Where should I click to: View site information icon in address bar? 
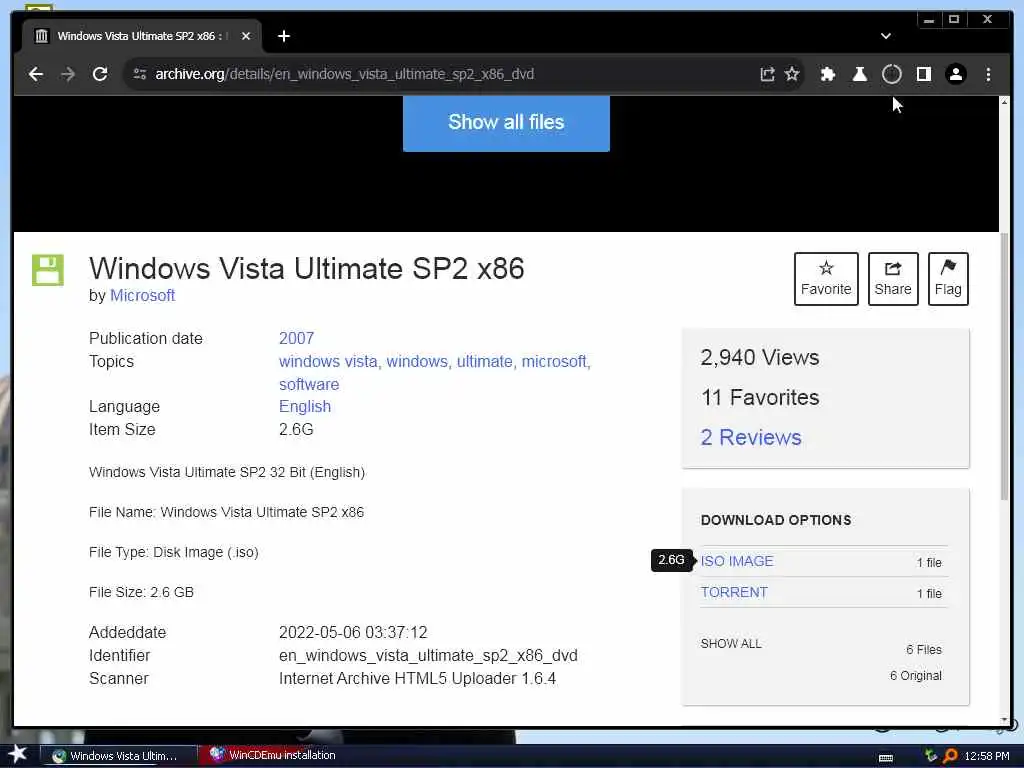[x=139, y=74]
